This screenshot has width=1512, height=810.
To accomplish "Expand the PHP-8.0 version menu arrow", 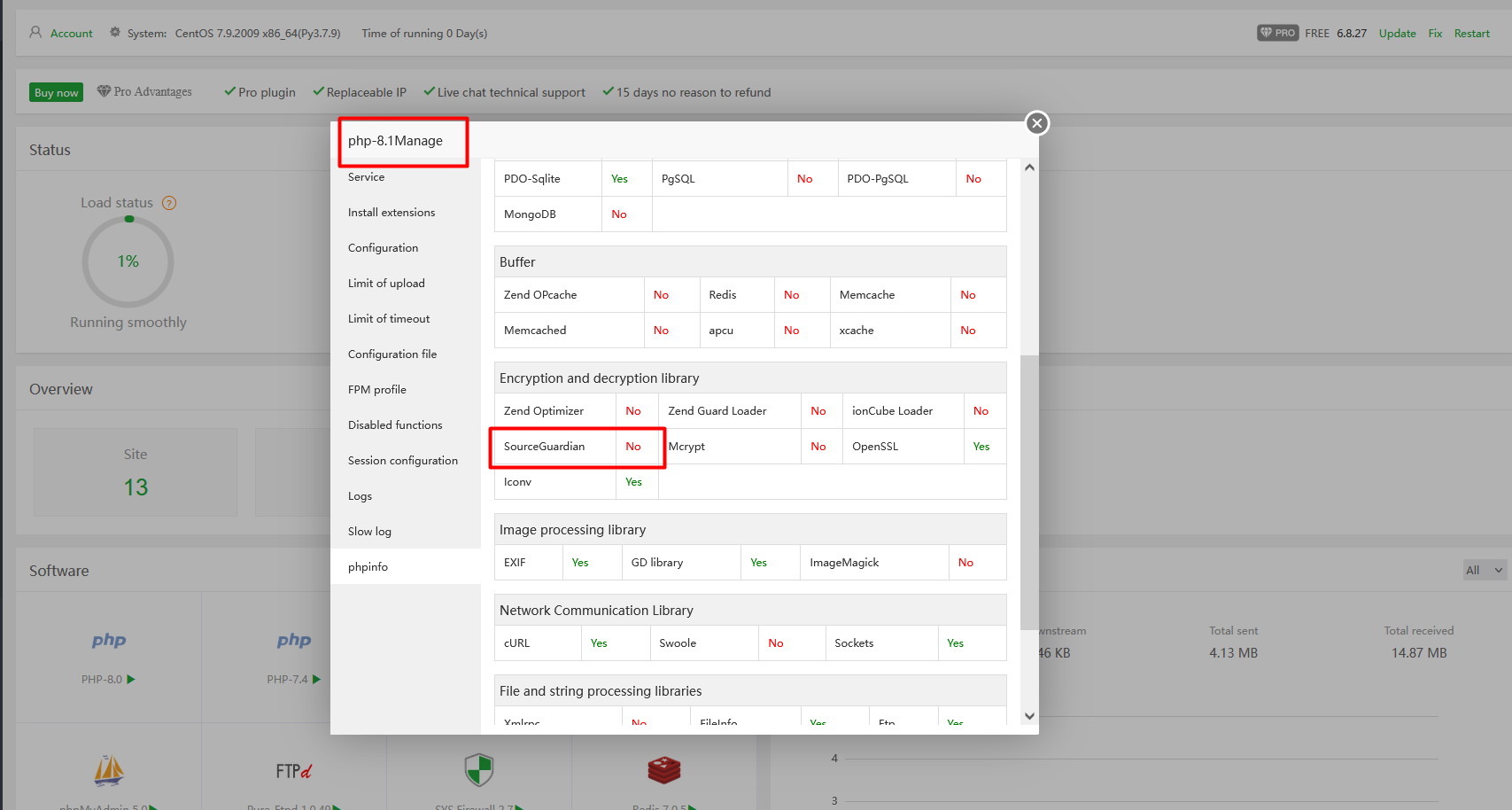I will point(130,680).
